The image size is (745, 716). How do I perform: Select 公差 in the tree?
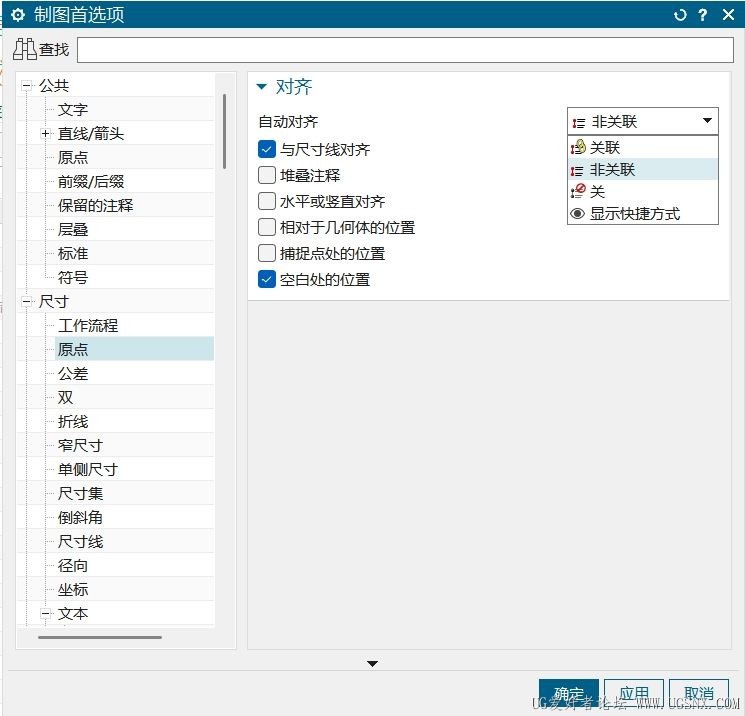73,374
